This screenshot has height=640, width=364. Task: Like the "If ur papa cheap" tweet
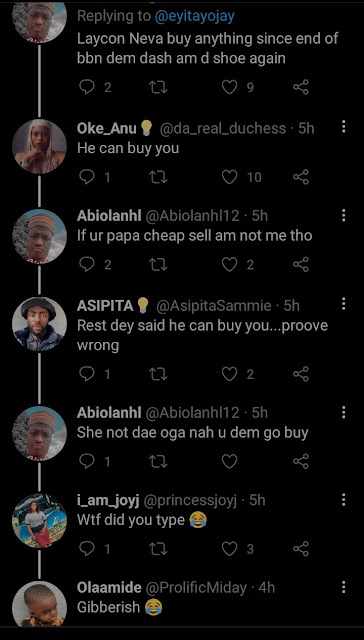229,264
